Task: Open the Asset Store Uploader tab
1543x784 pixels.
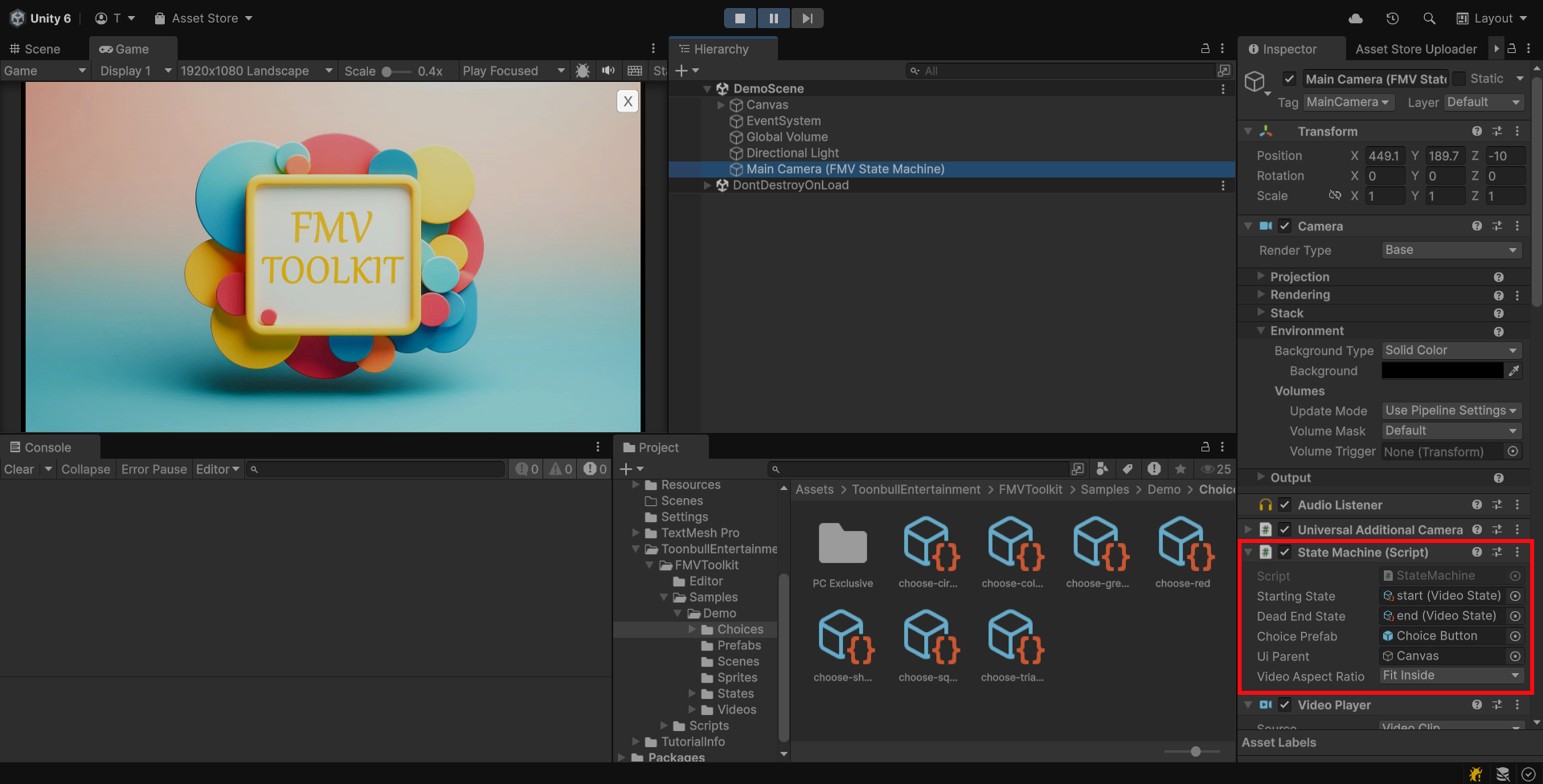Action: [x=1415, y=49]
